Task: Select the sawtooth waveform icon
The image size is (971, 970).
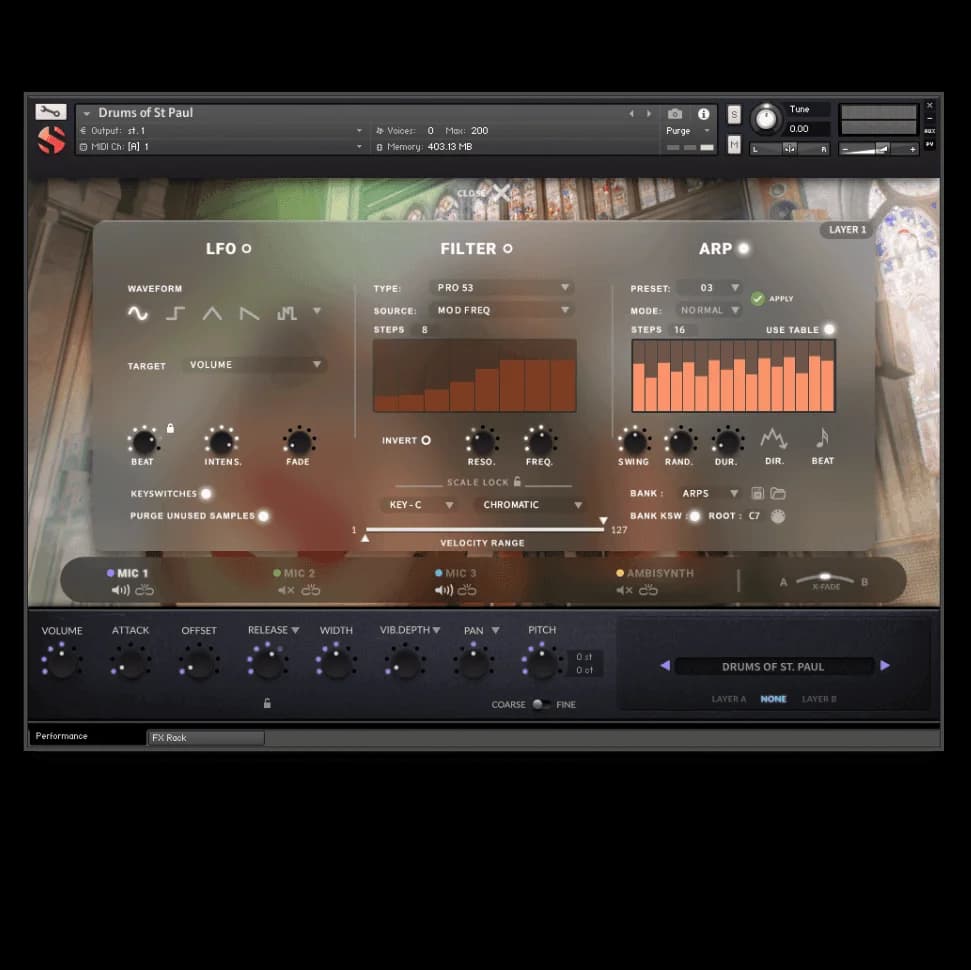Action: pos(249,313)
